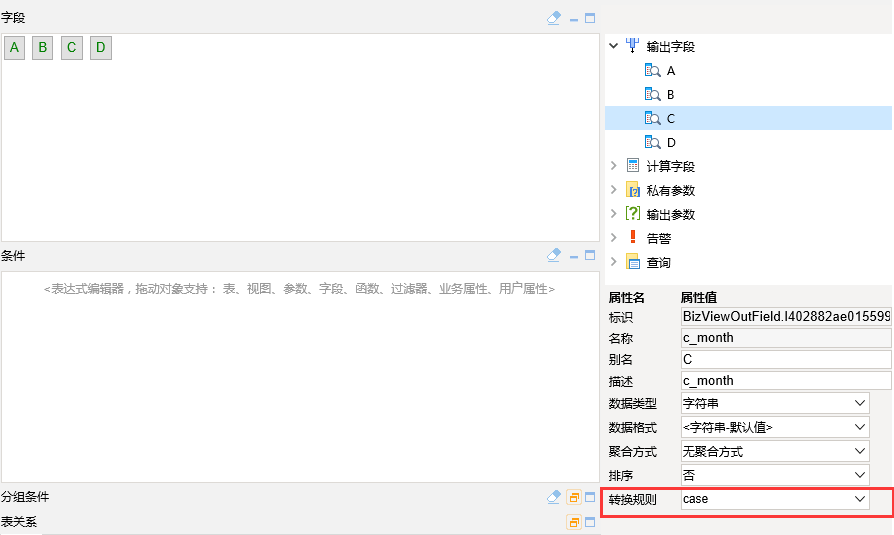Expand the 查询 node

coord(614,262)
